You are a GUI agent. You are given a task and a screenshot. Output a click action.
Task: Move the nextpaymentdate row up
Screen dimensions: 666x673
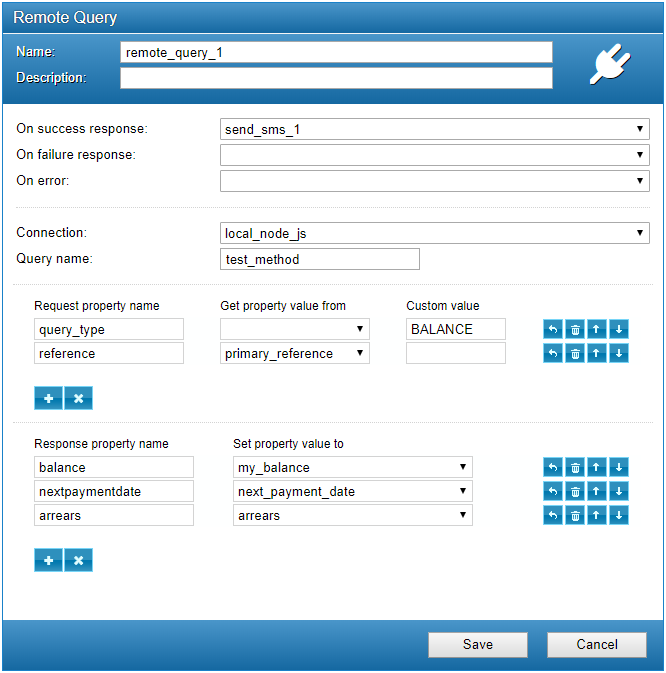596,491
